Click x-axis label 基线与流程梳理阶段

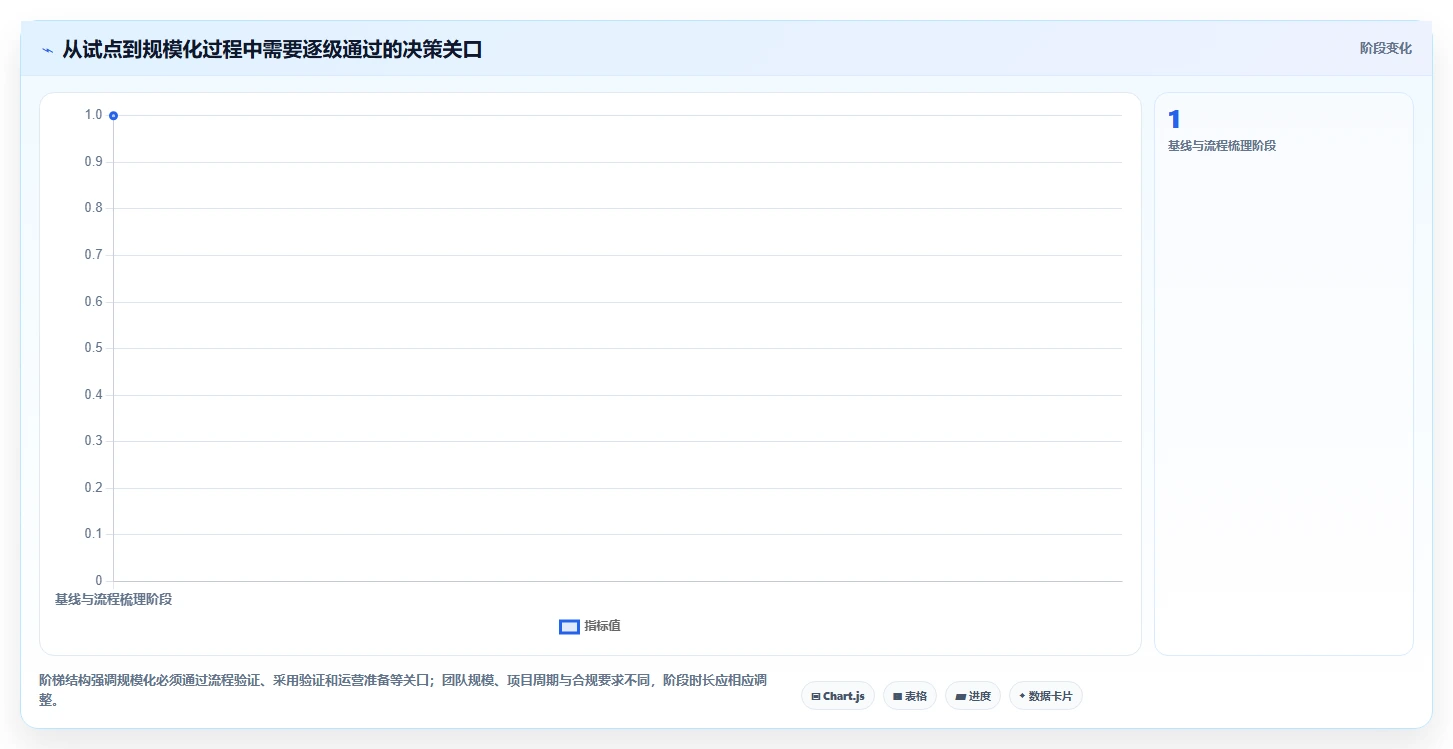click(113, 599)
